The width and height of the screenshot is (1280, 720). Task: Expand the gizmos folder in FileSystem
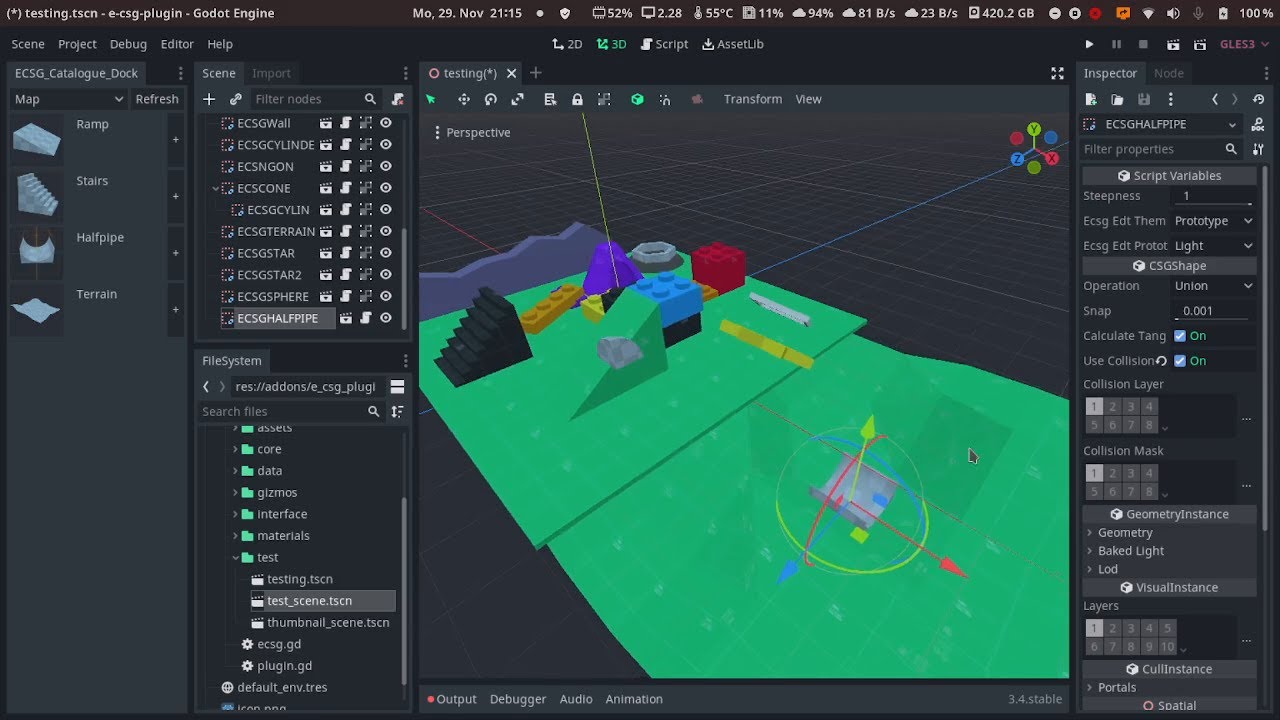236,492
